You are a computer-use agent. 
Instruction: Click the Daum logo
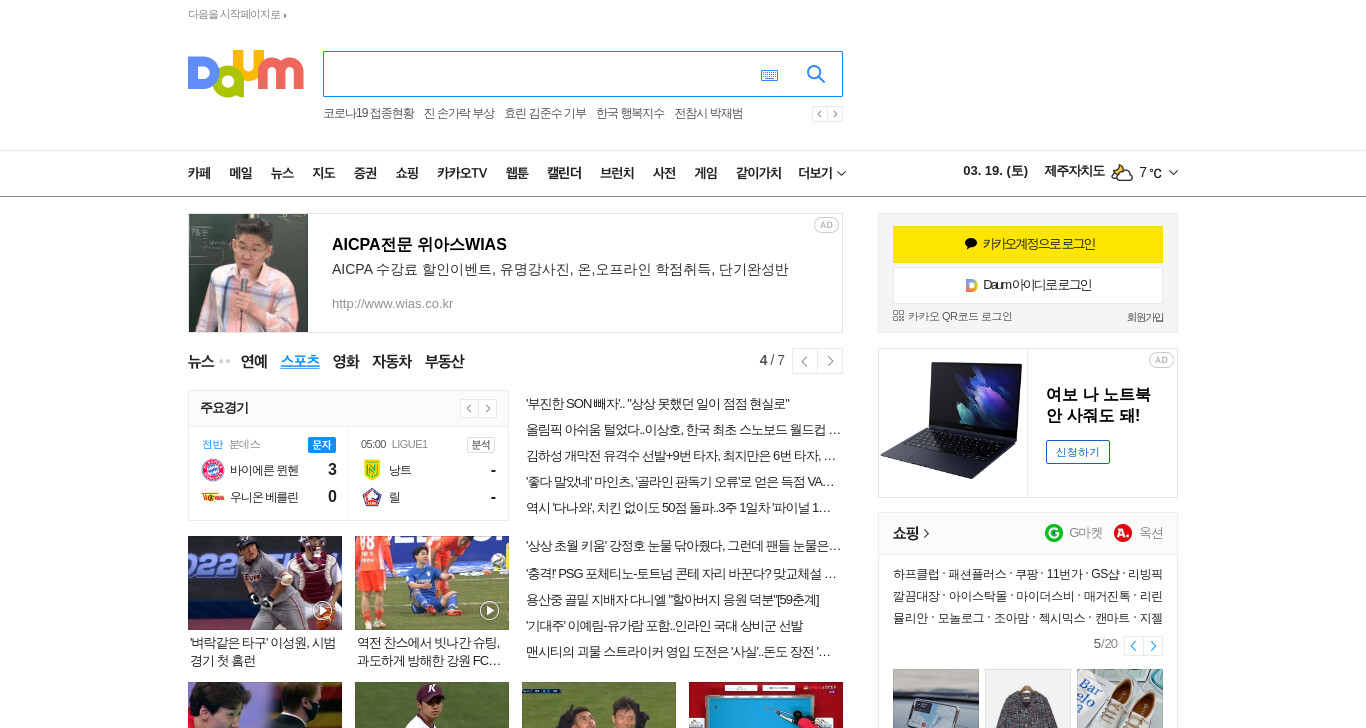pos(245,74)
